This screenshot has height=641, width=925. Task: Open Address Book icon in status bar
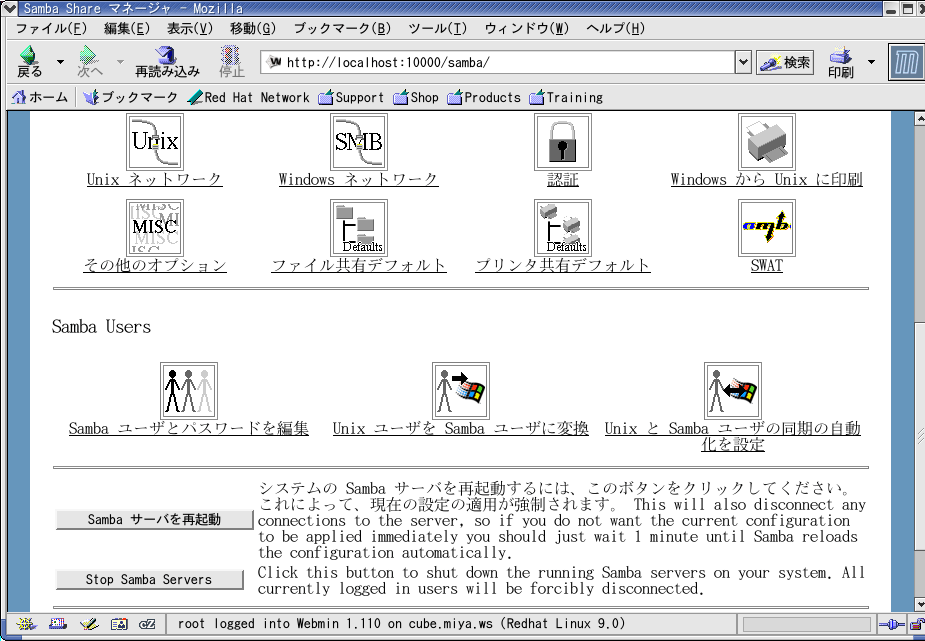(119, 624)
